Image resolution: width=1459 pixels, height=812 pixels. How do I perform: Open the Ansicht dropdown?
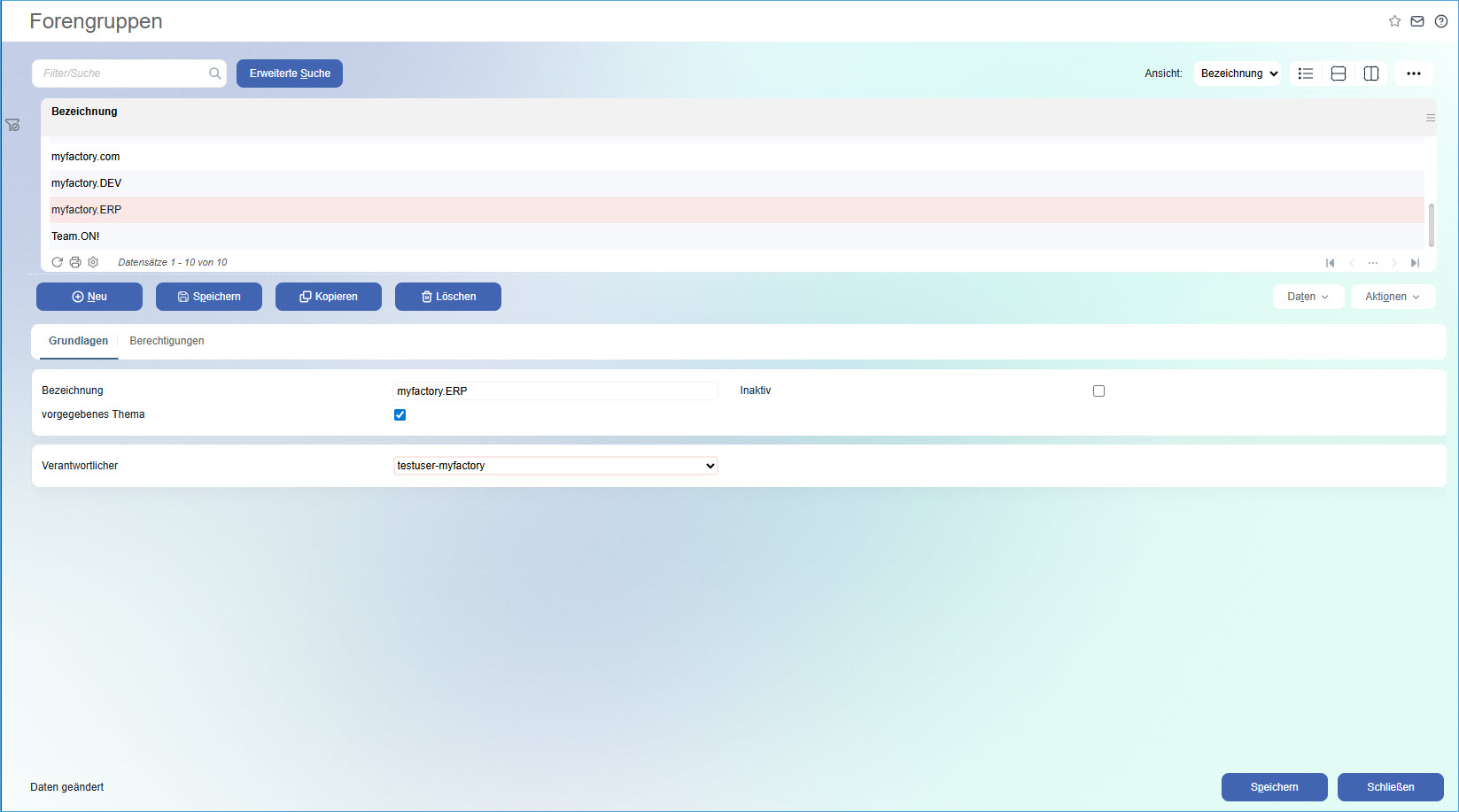(x=1238, y=73)
